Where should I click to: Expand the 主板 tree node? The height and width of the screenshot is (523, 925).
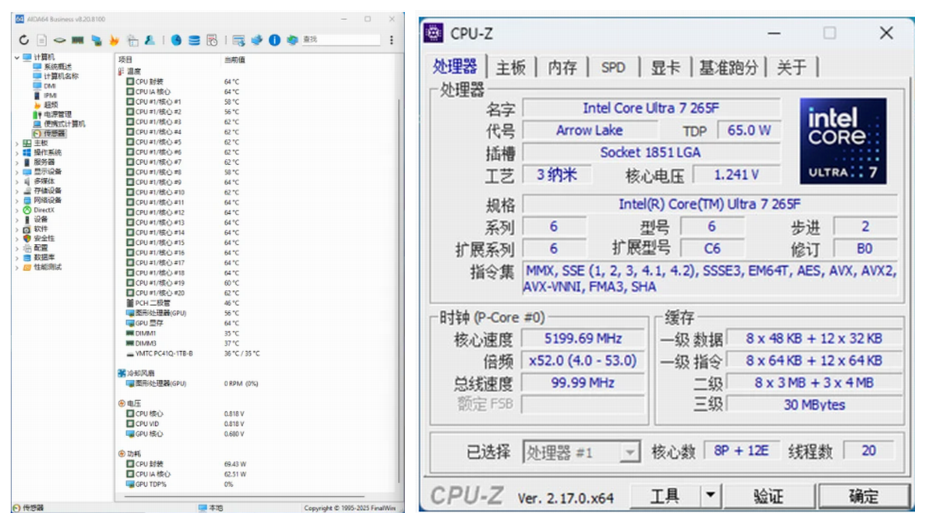point(17,143)
